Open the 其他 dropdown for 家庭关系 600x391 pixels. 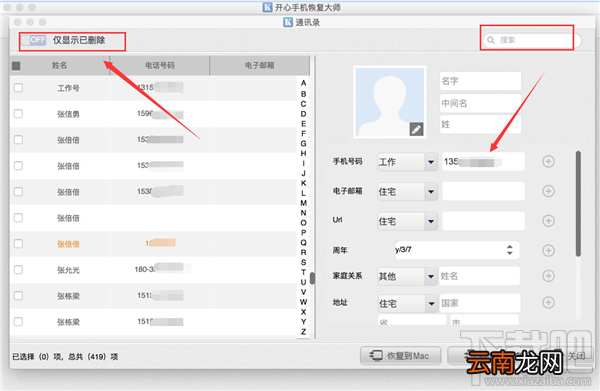(x=407, y=276)
